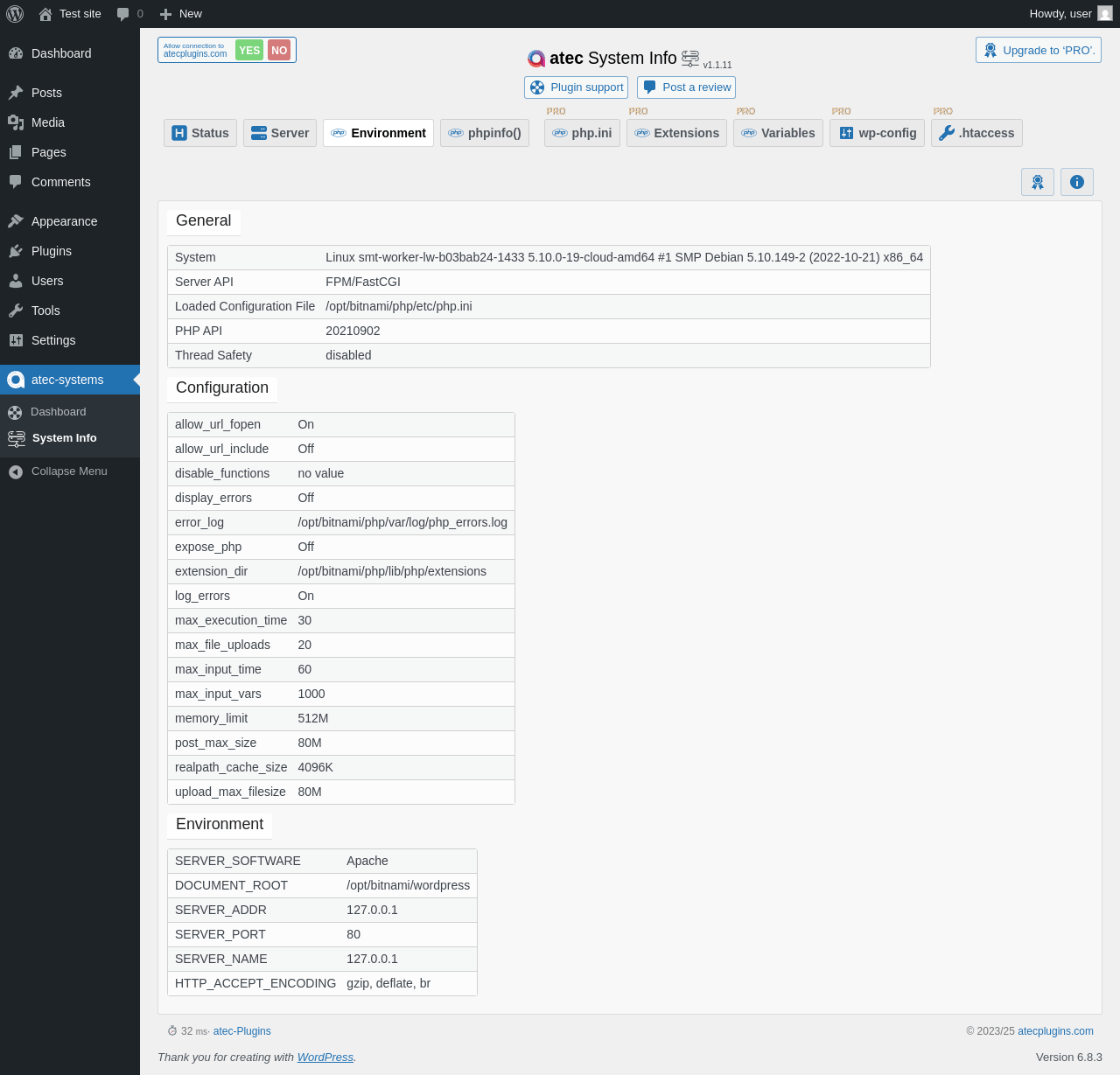Viewport: 1120px width, 1075px height.
Task: Switch to the Server tab
Action: [280, 133]
